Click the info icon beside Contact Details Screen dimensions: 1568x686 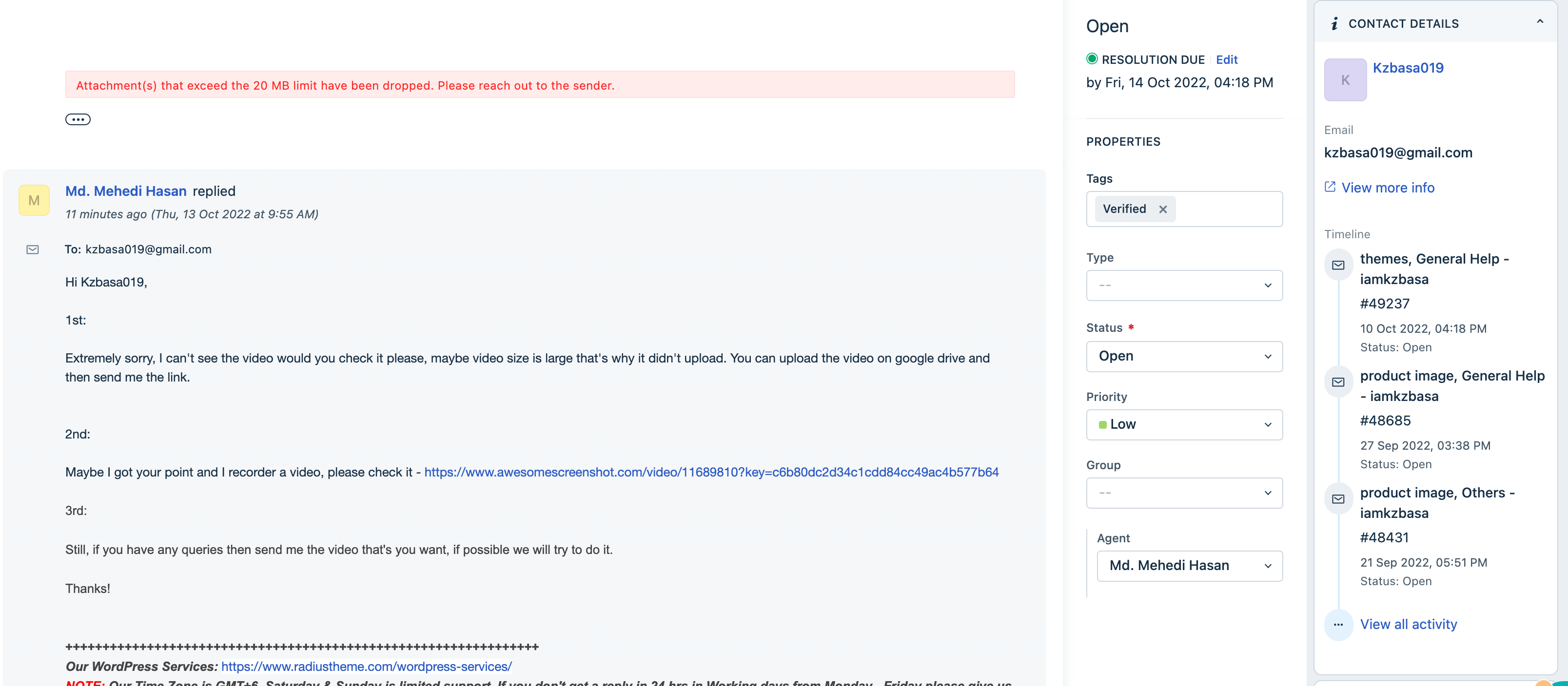pos(1334,24)
